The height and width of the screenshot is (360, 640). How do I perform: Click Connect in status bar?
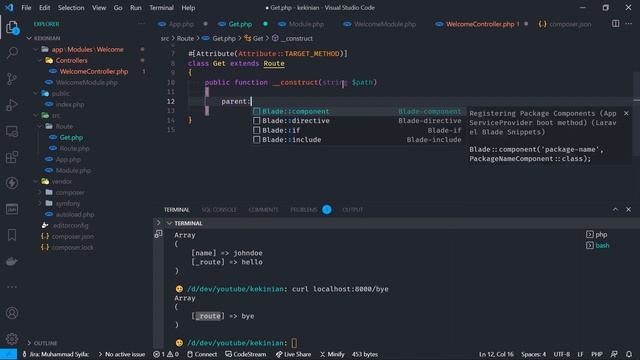click(202, 354)
